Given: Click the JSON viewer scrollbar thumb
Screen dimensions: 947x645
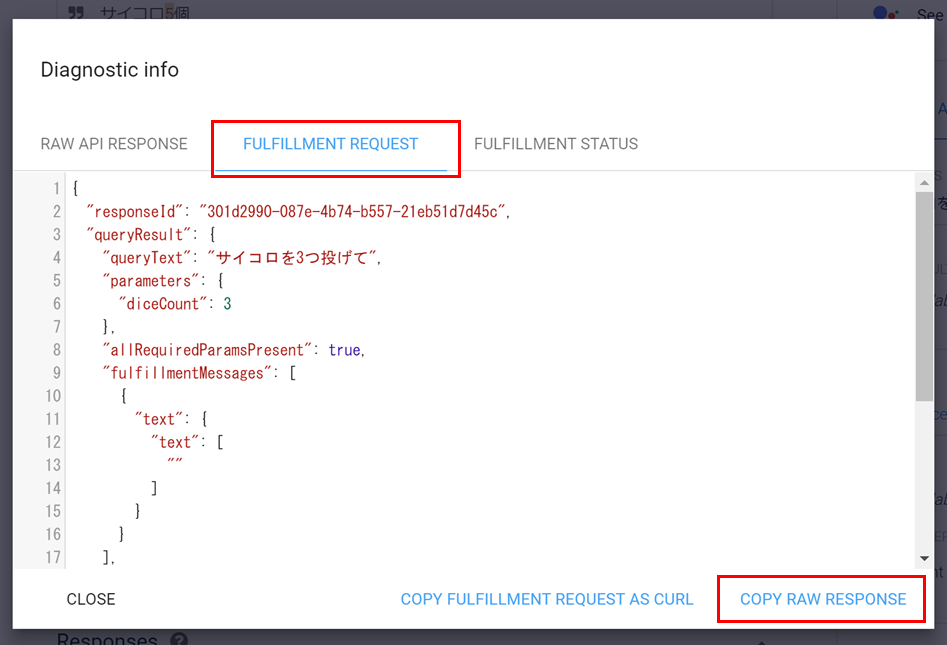Looking at the screenshot, I should 924,296.
